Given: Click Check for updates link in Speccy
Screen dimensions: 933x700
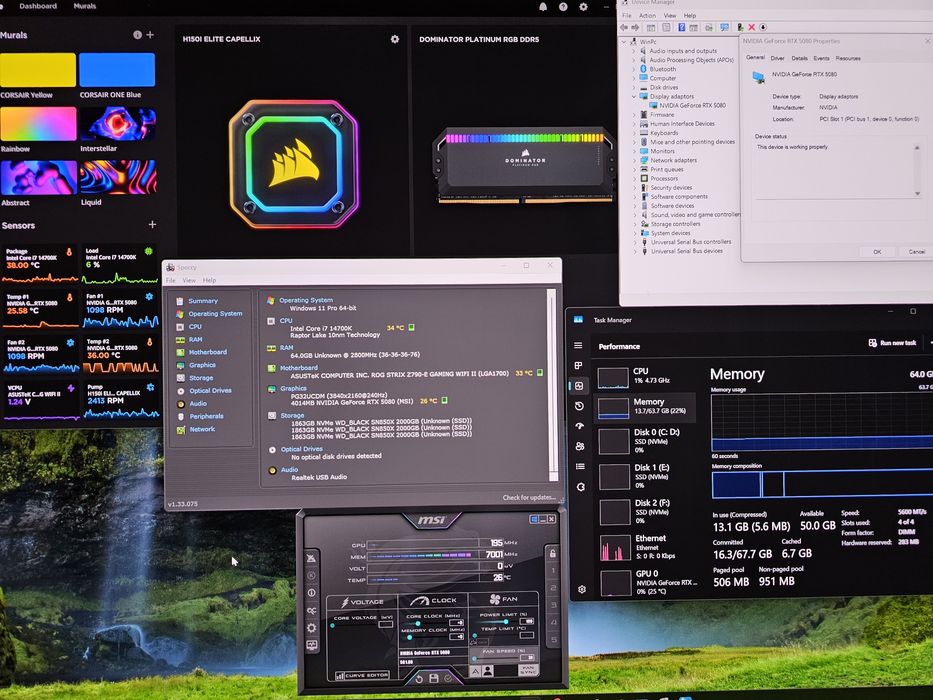Looking at the screenshot, I should click(x=529, y=498).
